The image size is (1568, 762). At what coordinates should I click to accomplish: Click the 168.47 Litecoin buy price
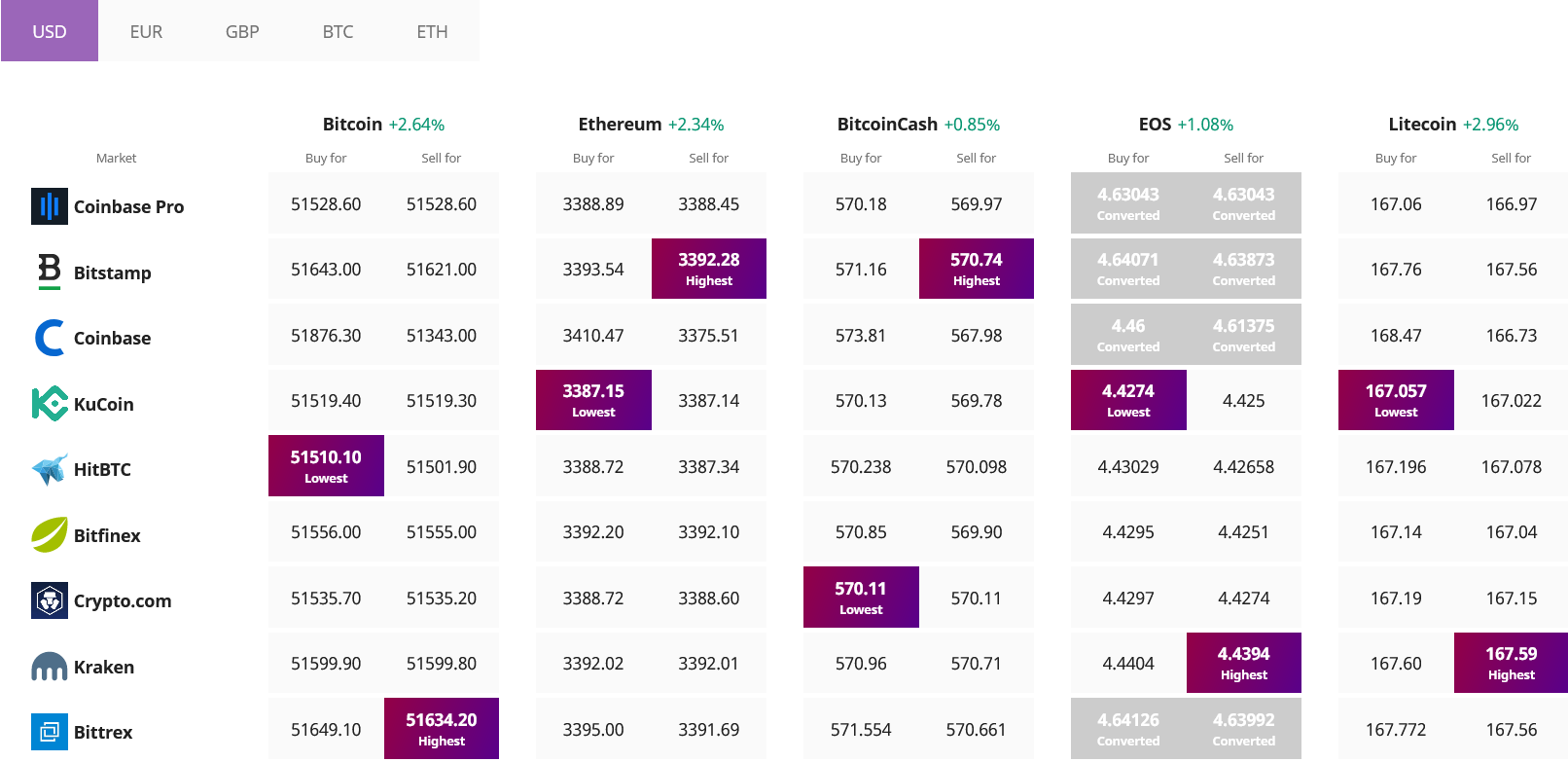(1396, 335)
